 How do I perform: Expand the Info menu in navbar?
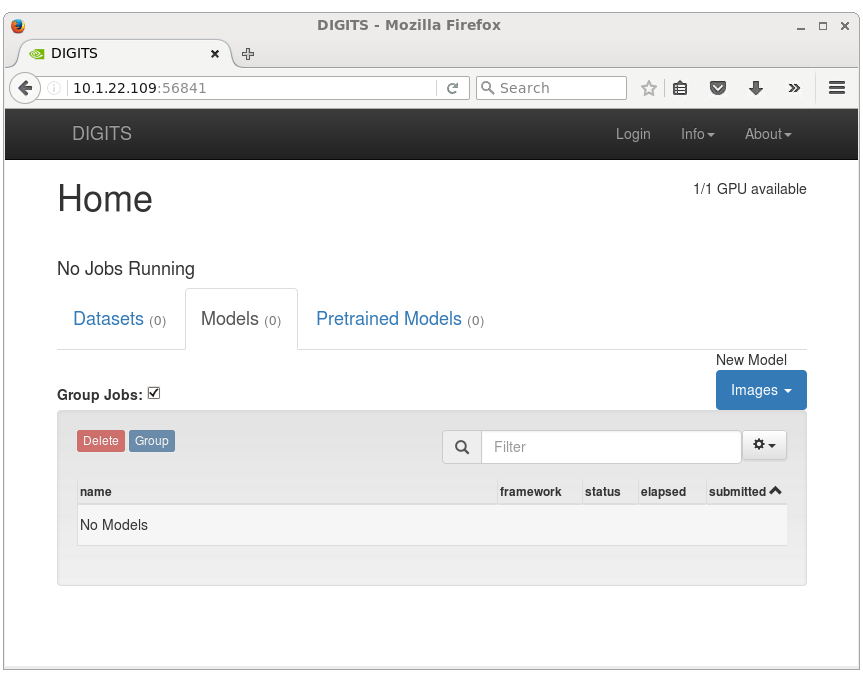point(697,134)
